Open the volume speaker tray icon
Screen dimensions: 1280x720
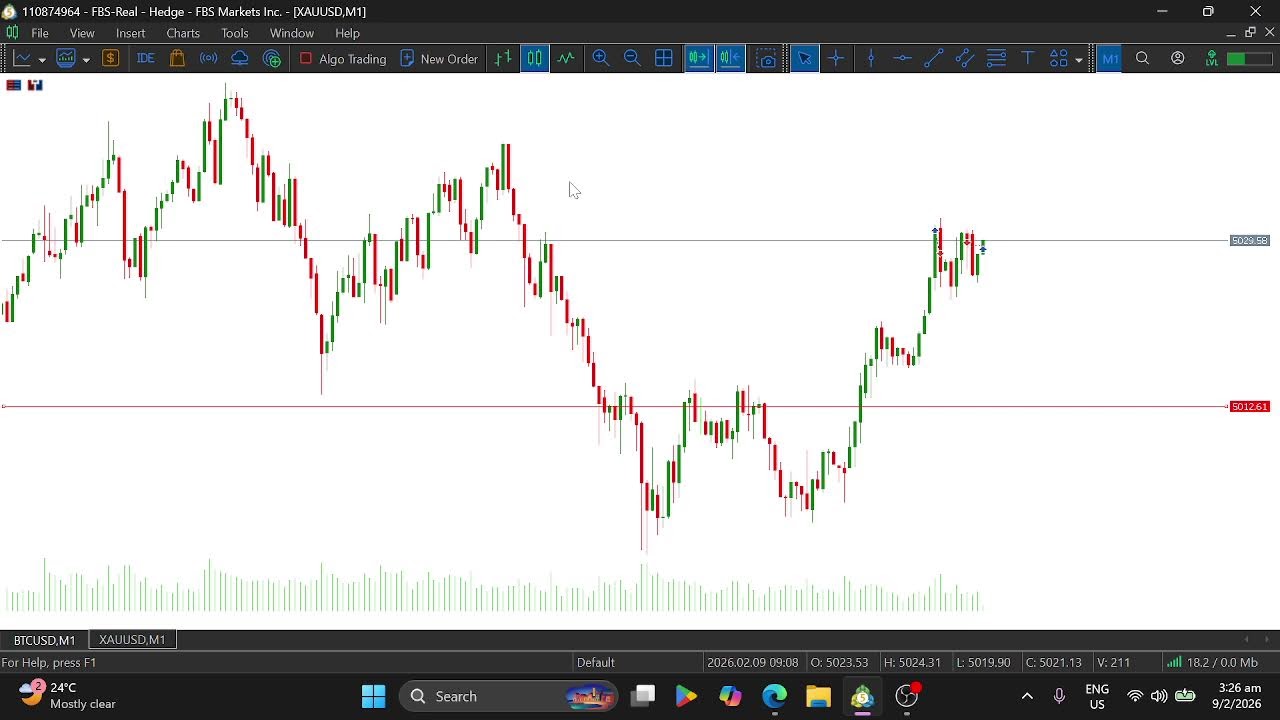click(x=1159, y=696)
